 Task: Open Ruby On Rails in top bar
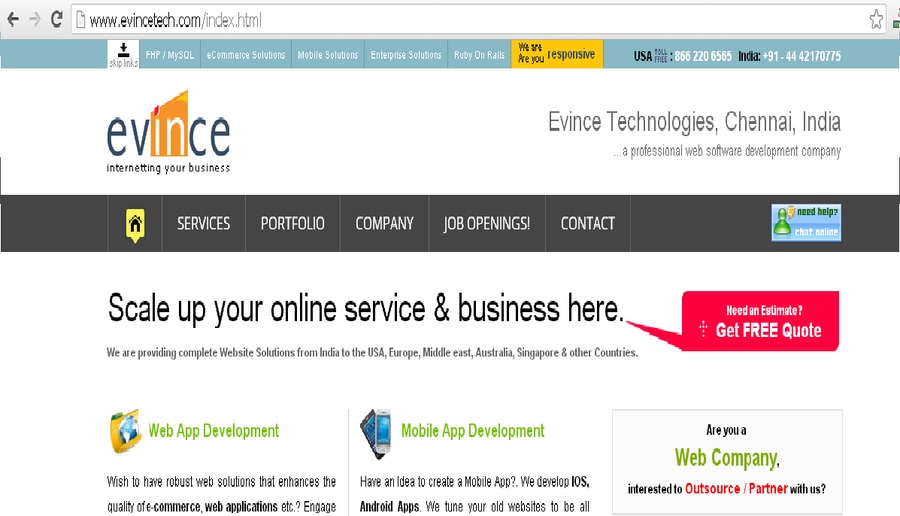point(479,55)
